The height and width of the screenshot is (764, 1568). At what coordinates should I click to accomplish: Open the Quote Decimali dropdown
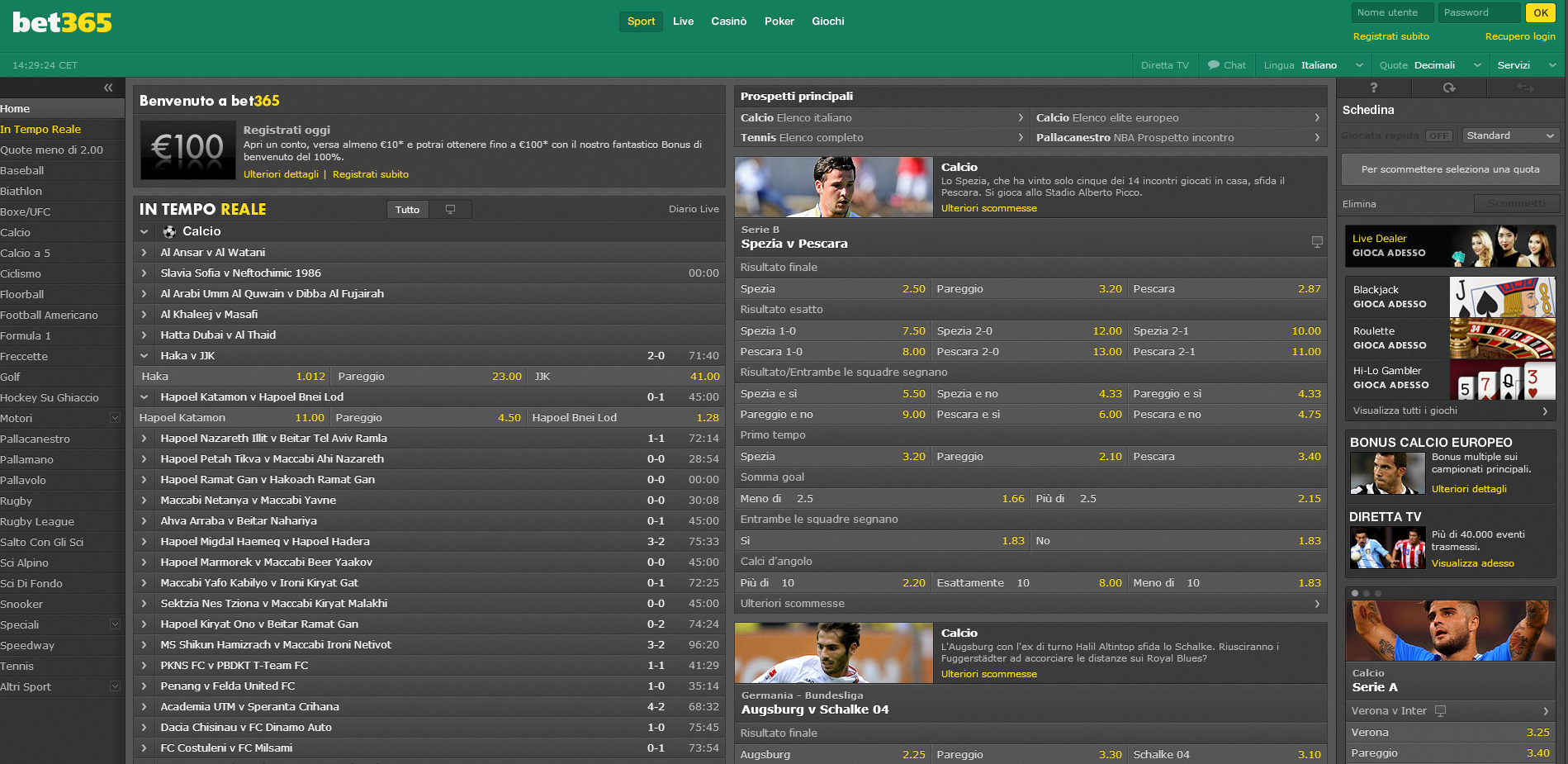tap(1430, 65)
